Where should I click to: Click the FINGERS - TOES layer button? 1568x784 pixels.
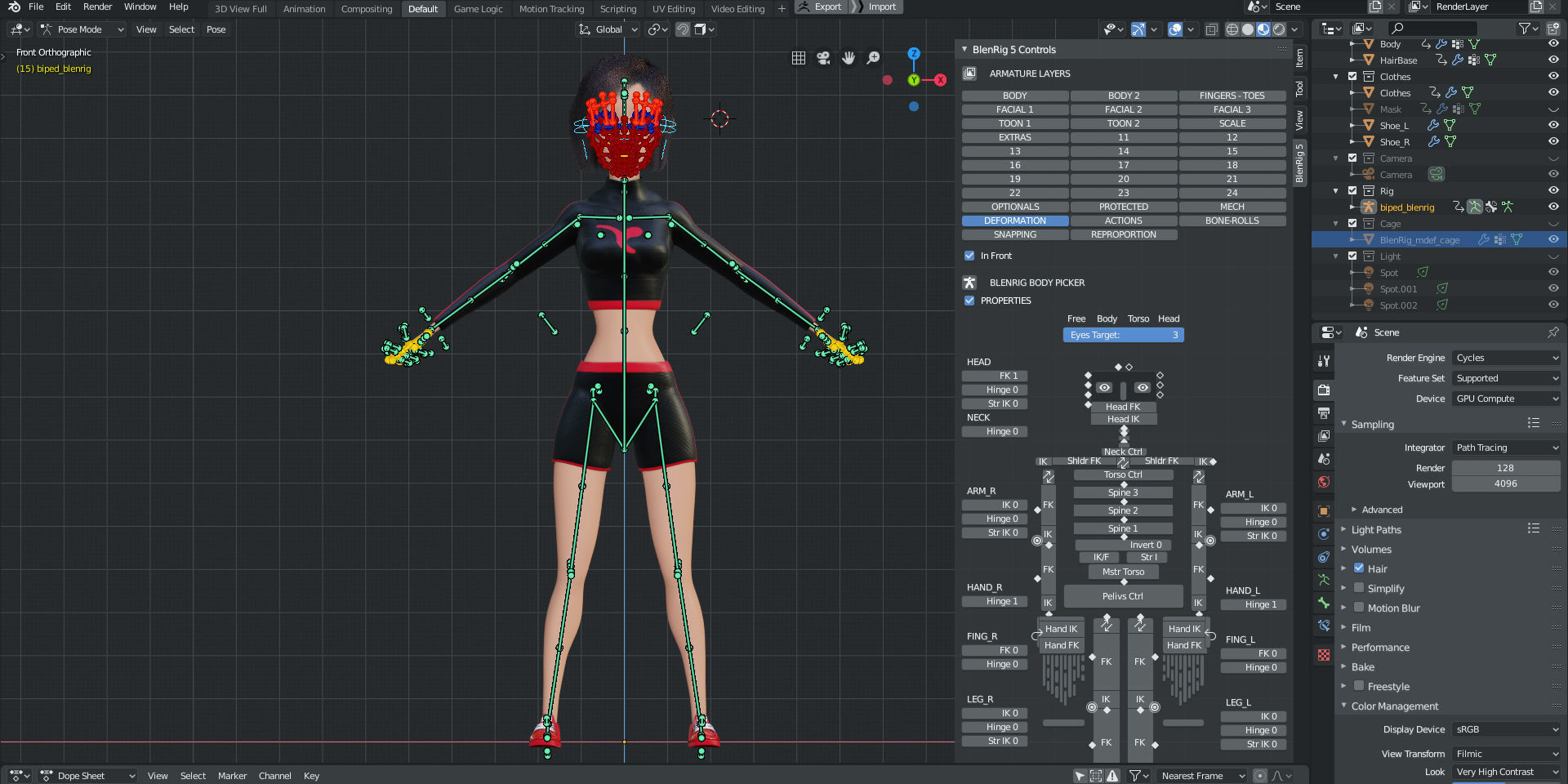[x=1232, y=96]
